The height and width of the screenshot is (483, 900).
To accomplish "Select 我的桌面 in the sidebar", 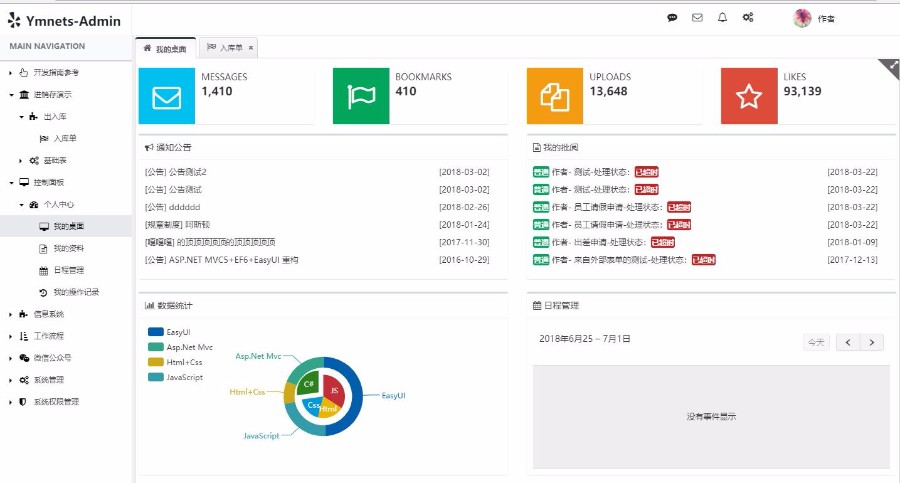I will (66, 226).
